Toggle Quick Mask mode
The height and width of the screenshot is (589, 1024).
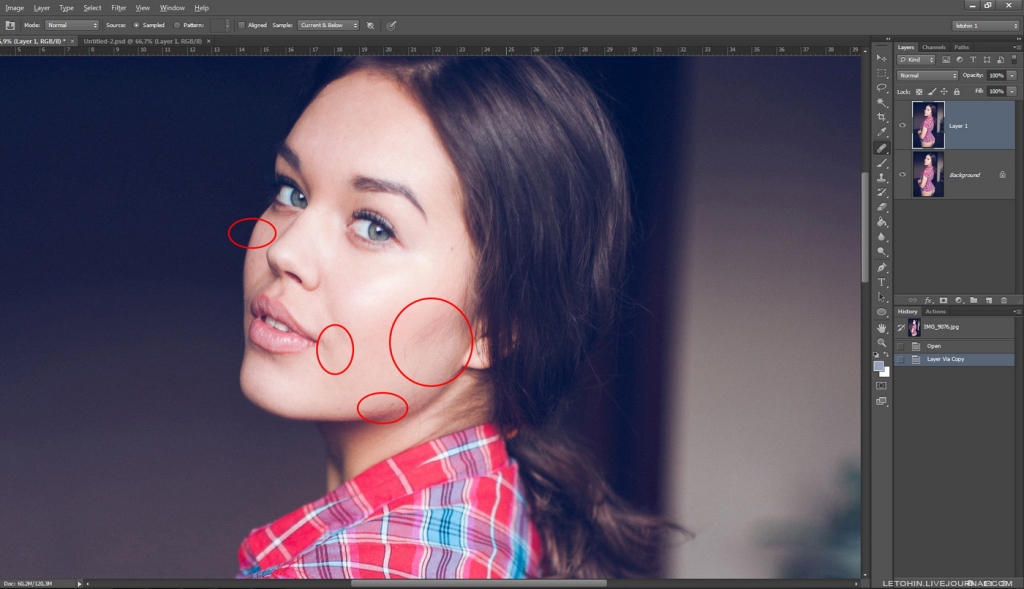882,386
